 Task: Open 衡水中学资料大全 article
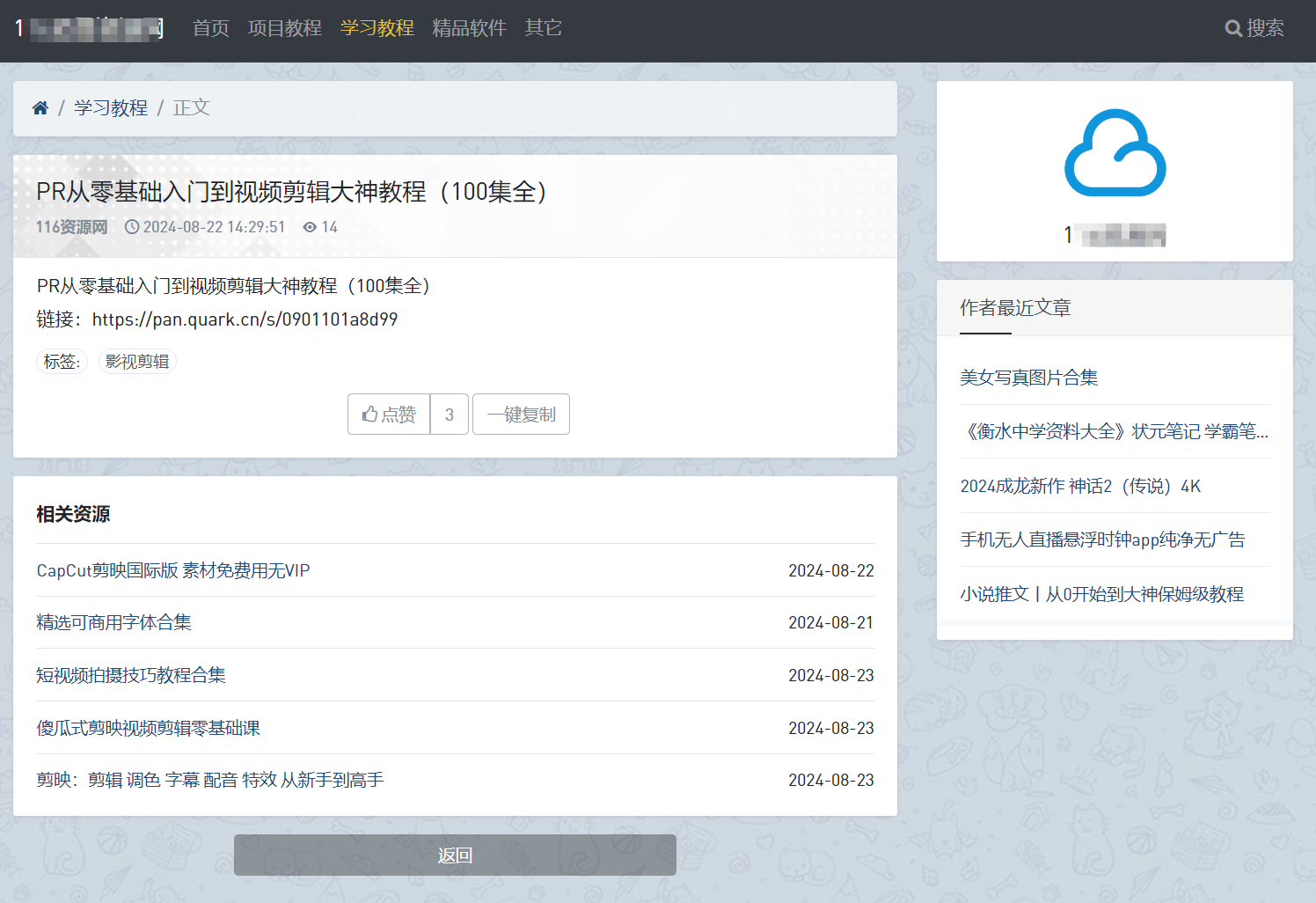tap(1115, 431)
